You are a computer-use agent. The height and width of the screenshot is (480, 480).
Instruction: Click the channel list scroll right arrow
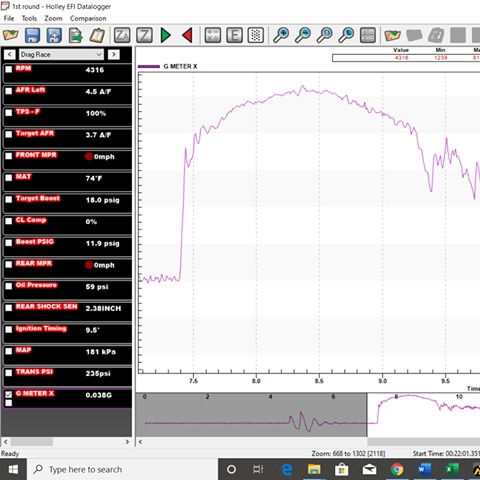pos(127,442)
